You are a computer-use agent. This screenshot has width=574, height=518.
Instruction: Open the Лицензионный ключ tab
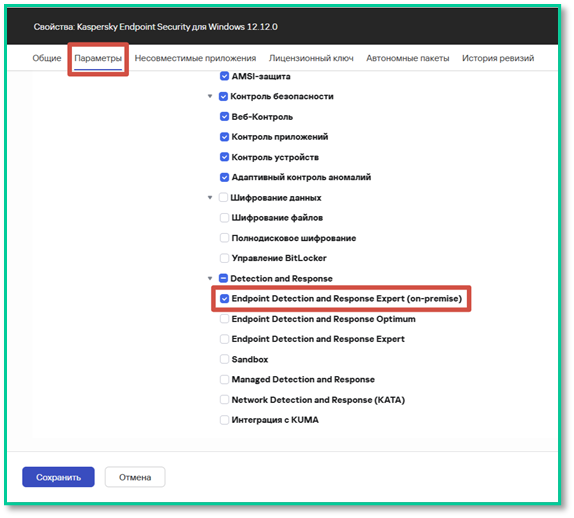coord(311,58)
